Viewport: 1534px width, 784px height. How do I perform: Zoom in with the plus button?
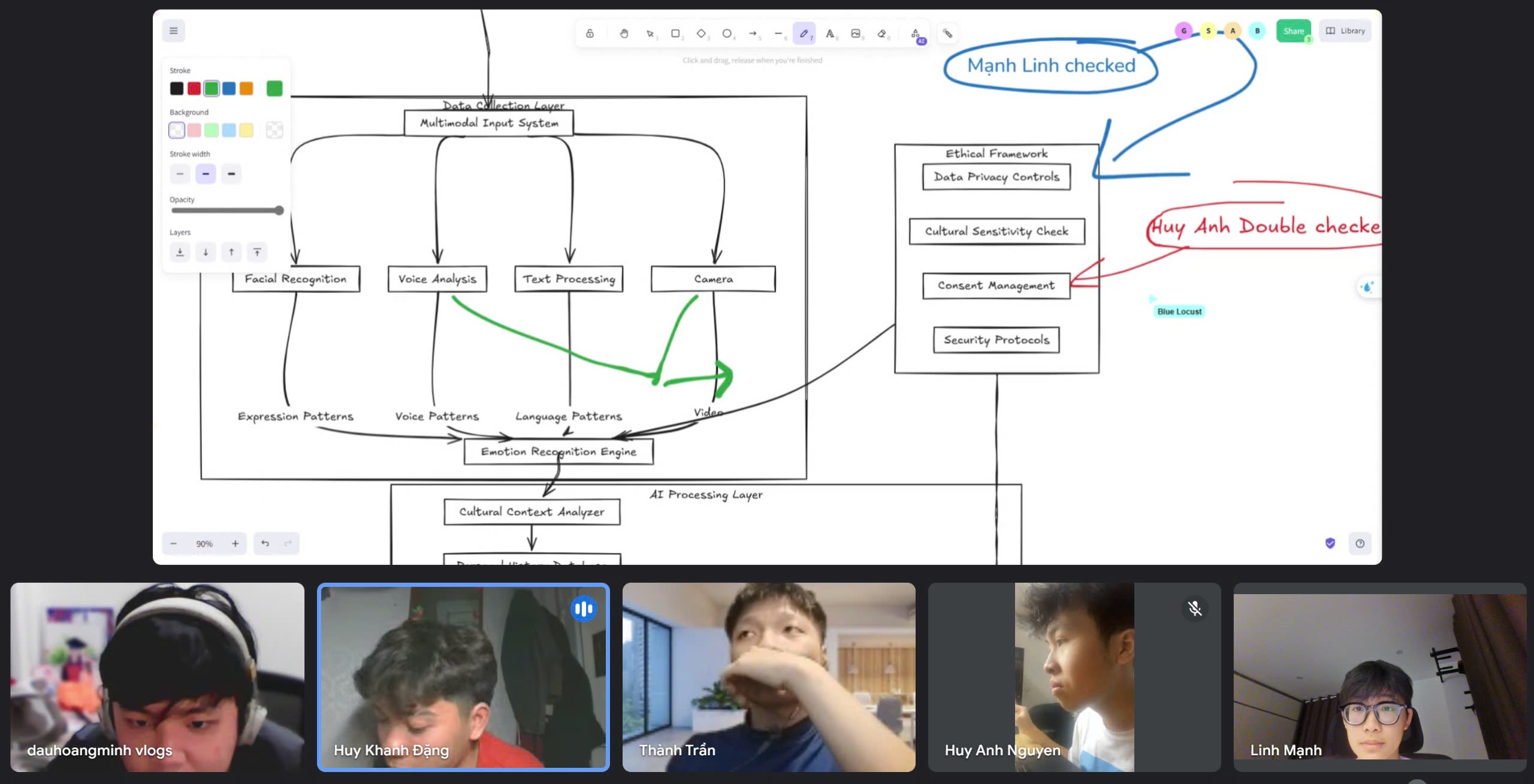click(x=235, y=543)
